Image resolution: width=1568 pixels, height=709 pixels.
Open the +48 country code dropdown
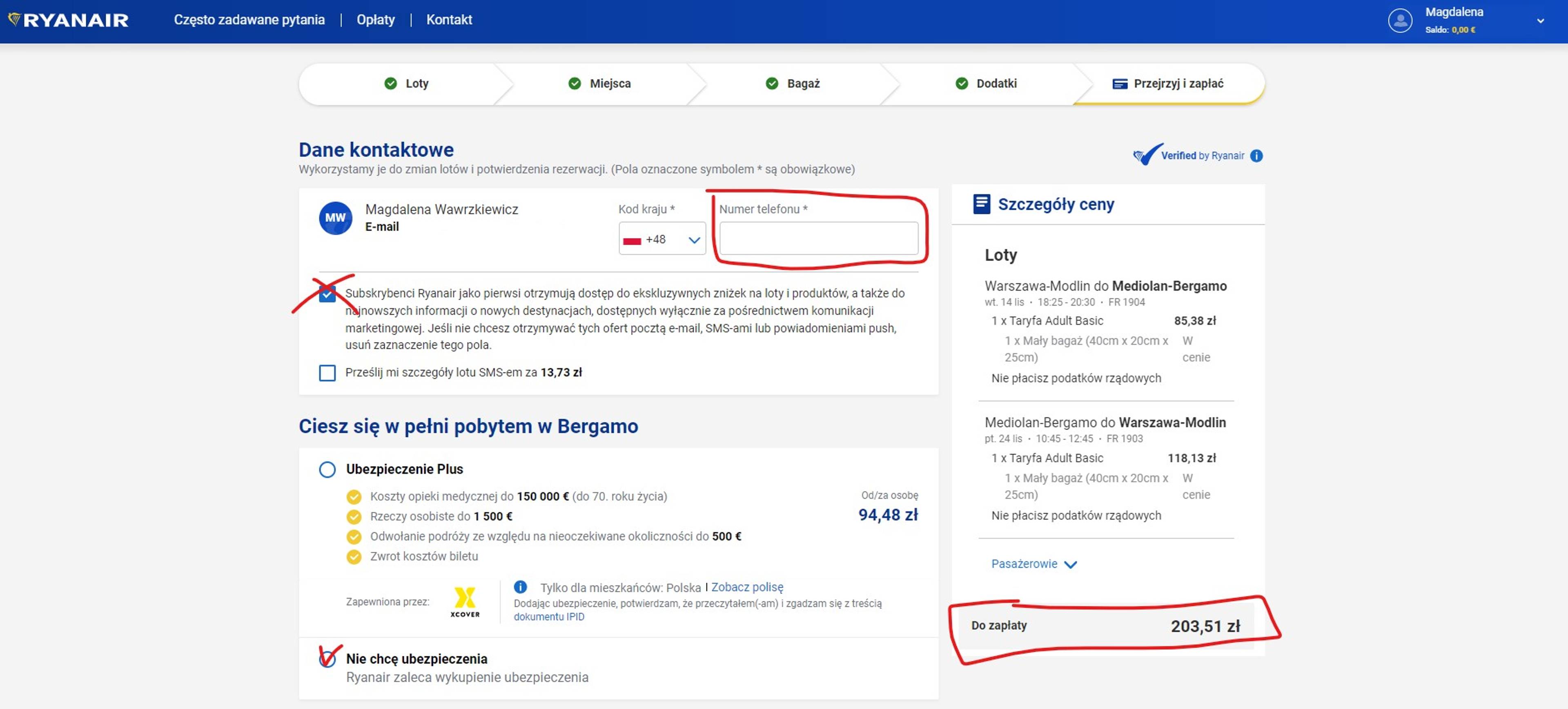(661, 239)
